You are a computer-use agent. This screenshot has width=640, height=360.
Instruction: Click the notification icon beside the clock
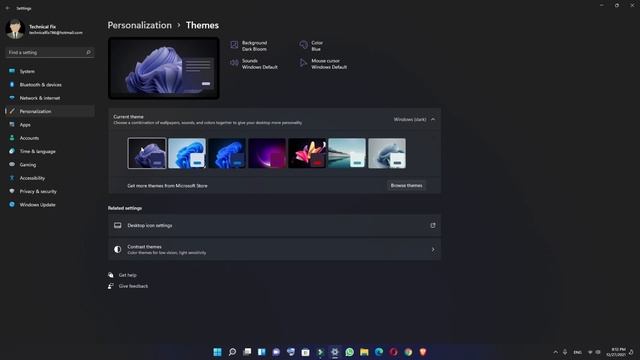click(x=631, y=352)
